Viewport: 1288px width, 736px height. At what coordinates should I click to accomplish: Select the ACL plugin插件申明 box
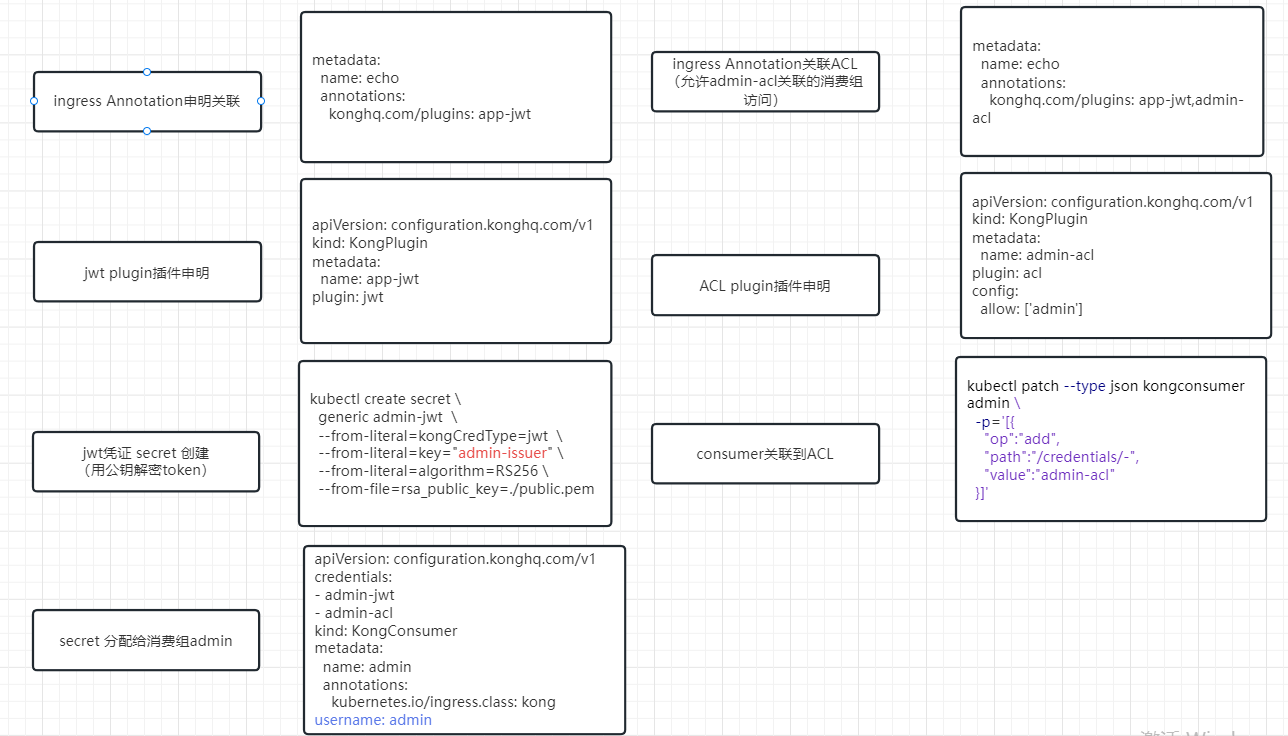[765, 286]
